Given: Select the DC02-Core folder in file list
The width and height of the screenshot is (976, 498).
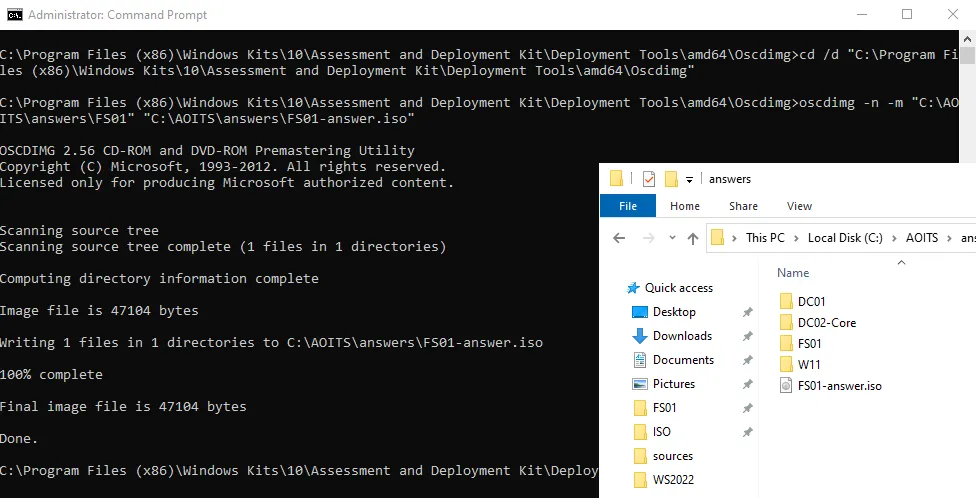Looking at the screenshot, I should [x=827, y=322].
